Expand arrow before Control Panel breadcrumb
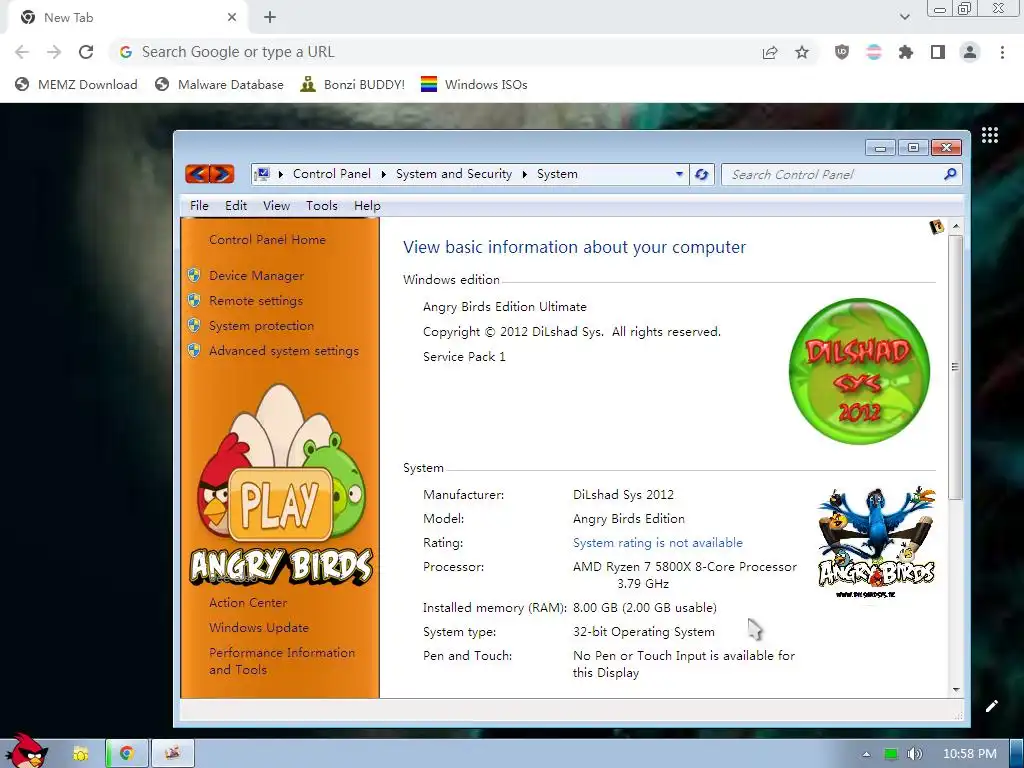The height and width of the screenshot is (768, 1024). 281,174
